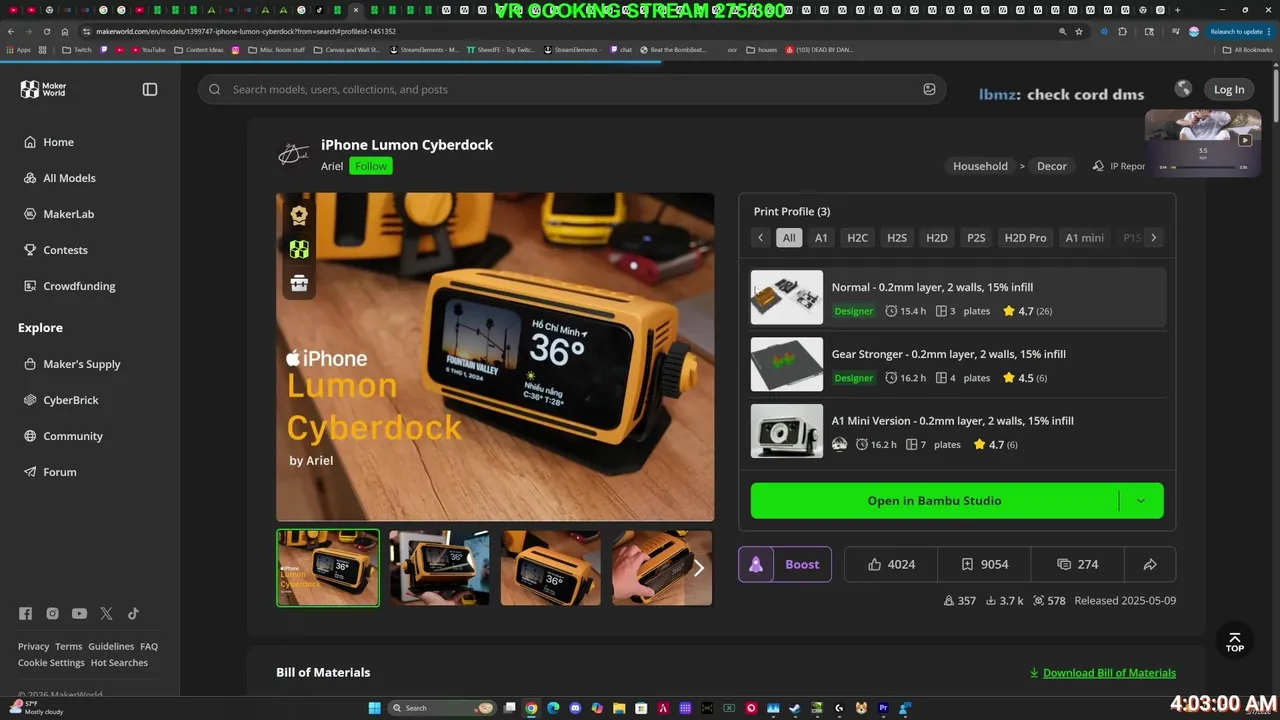This screenshot has height=720, width=1280.
Task: Open the Decor category breadcrumb
Action: click(1051, 166)
